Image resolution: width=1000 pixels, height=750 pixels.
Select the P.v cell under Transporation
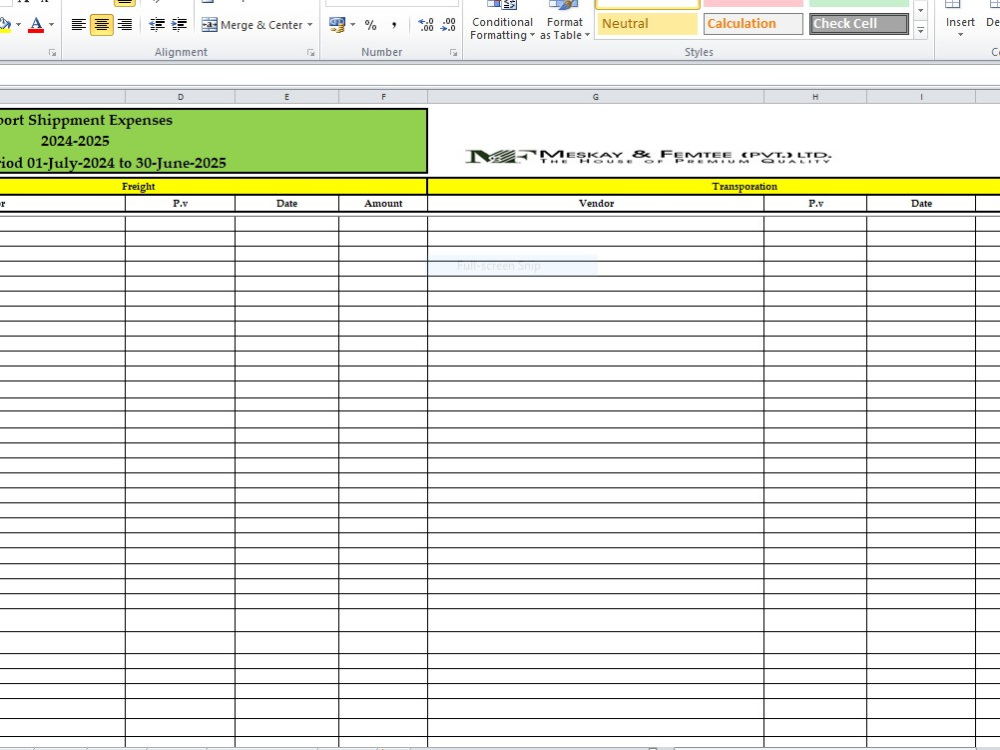[816, 203]
